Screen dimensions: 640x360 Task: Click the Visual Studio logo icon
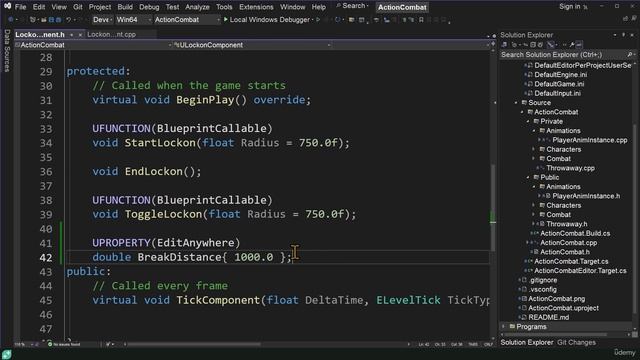7,6
